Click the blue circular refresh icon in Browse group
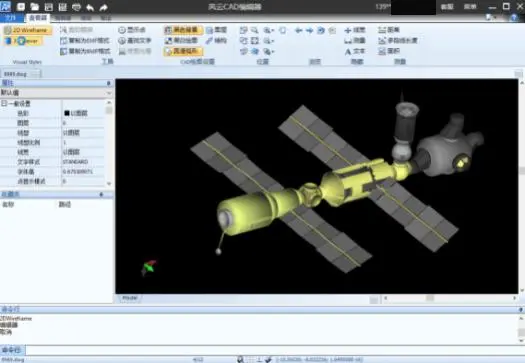This screenshot has width=525, height=363. pyautogui.click(x=321, y=30)
